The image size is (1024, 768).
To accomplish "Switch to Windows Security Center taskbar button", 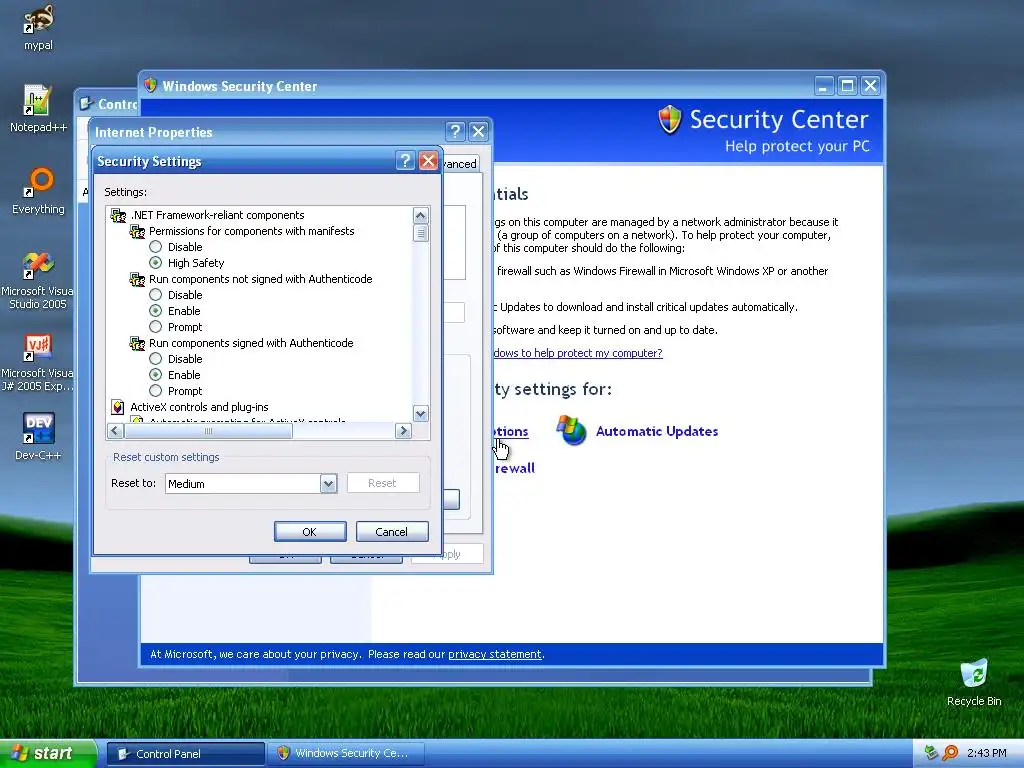I will click(346, 754).
